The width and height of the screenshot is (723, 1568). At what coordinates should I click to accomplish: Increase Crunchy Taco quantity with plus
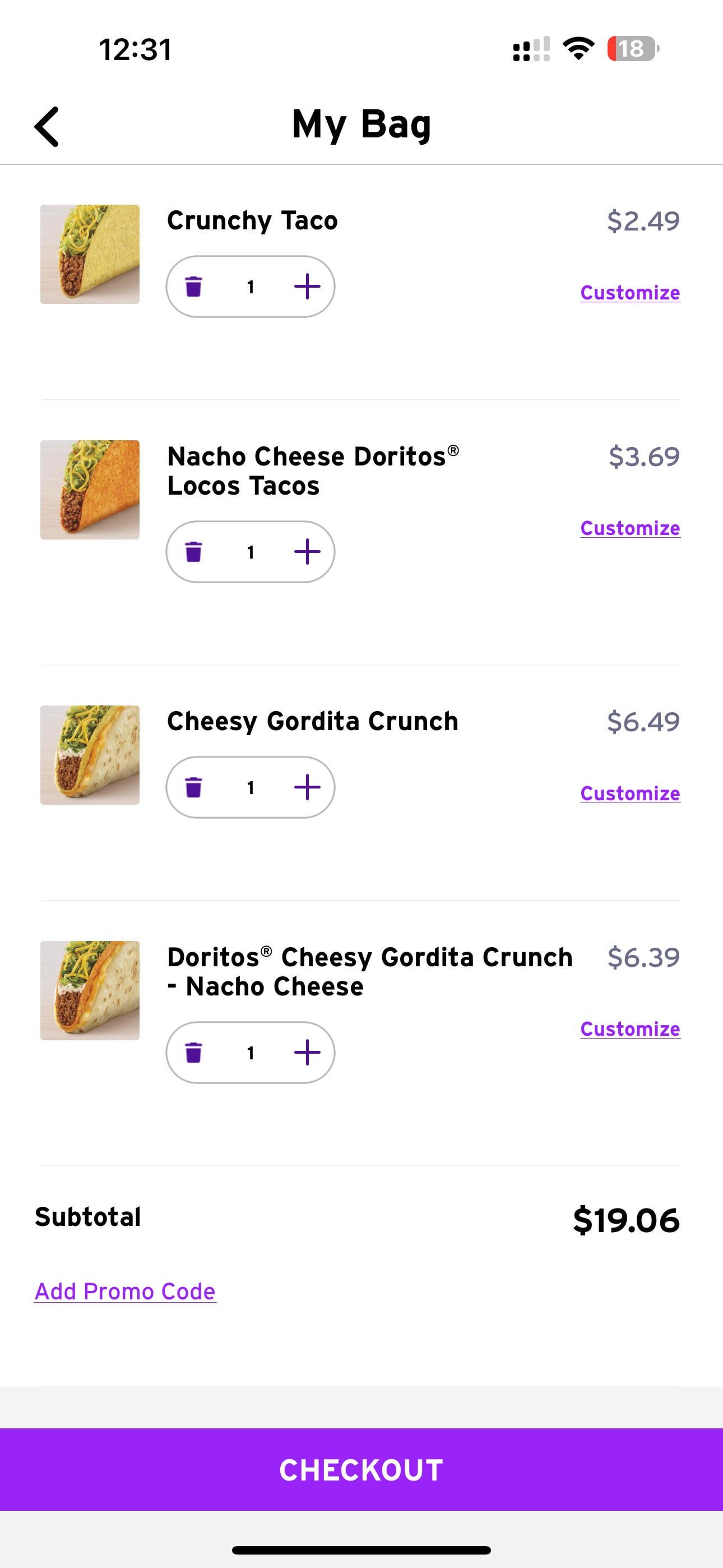pyautogui.click(x=307, y=286)
